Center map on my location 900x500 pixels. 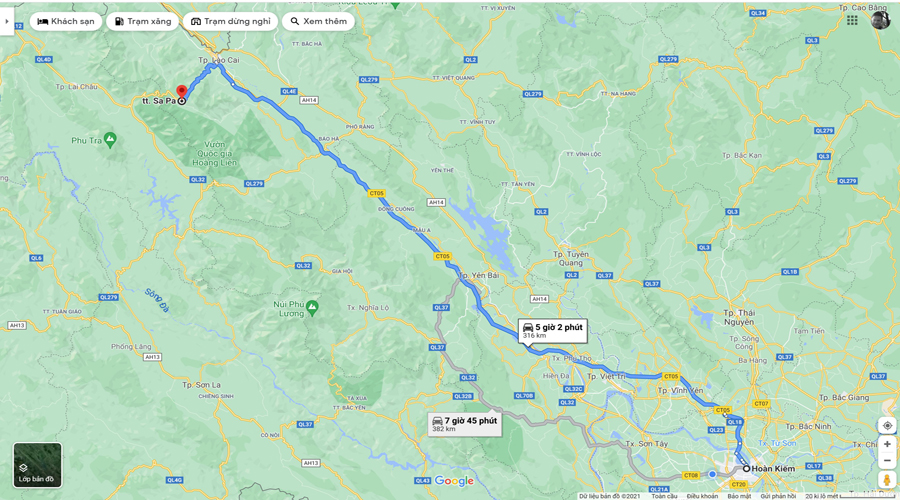coord(887,425)
